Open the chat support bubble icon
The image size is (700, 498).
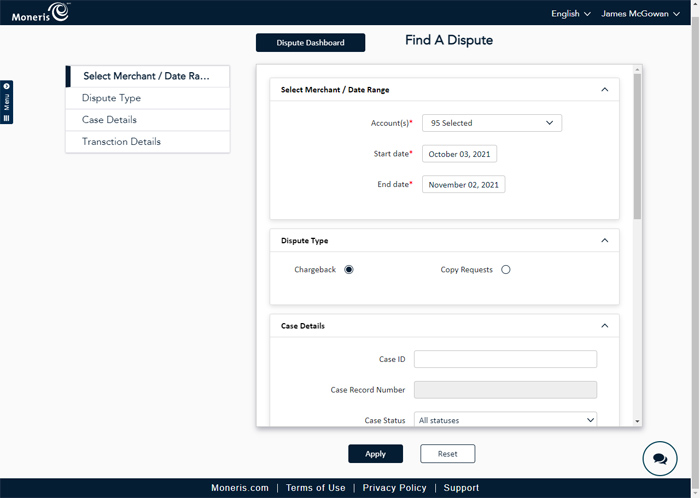(x=659, y=459)
